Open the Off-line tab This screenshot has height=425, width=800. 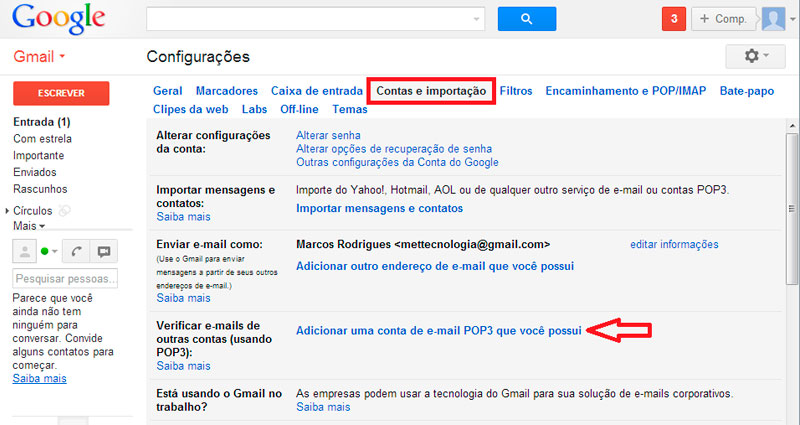click(299, 109)
